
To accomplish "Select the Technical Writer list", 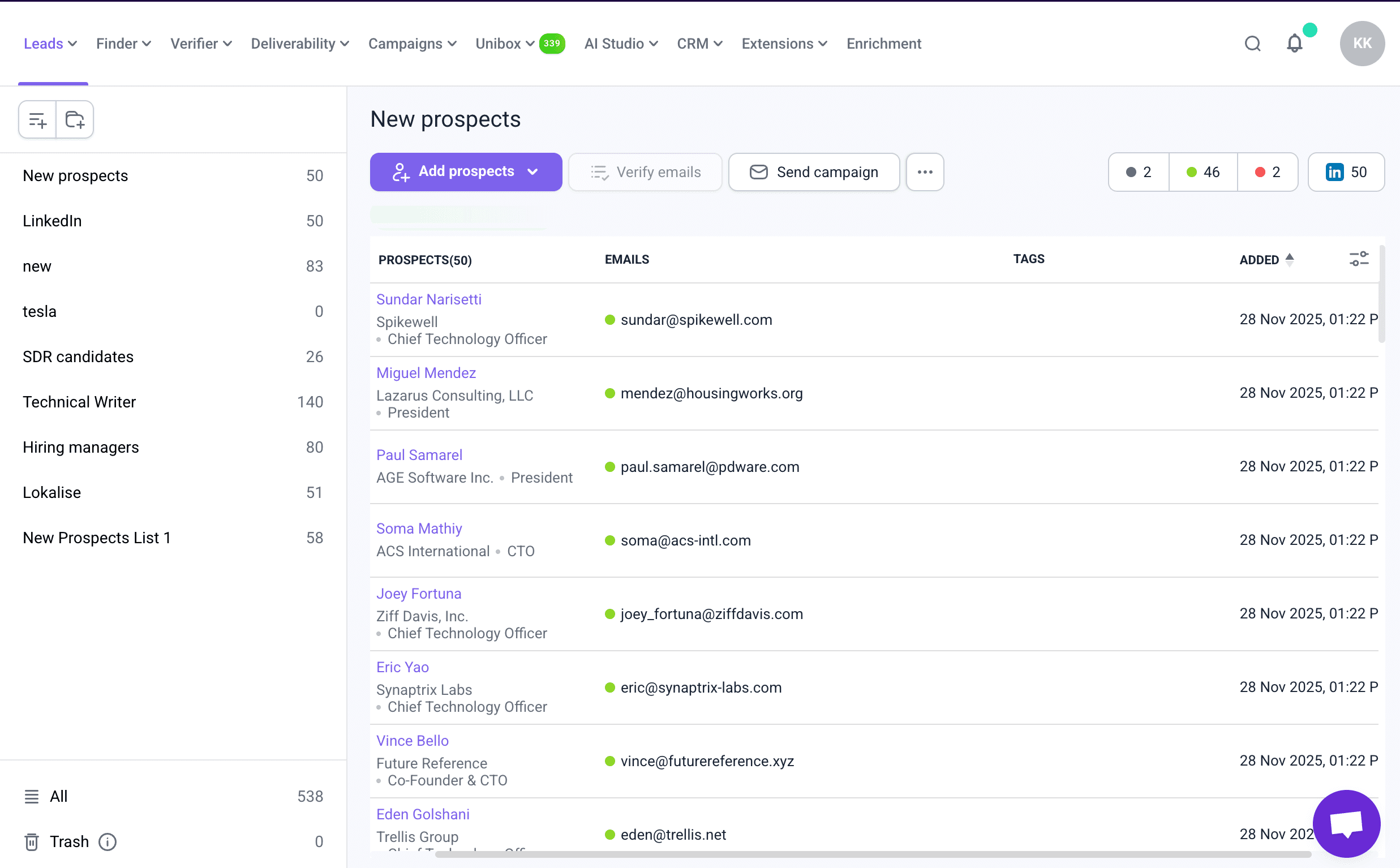I will tap(79, 402).
